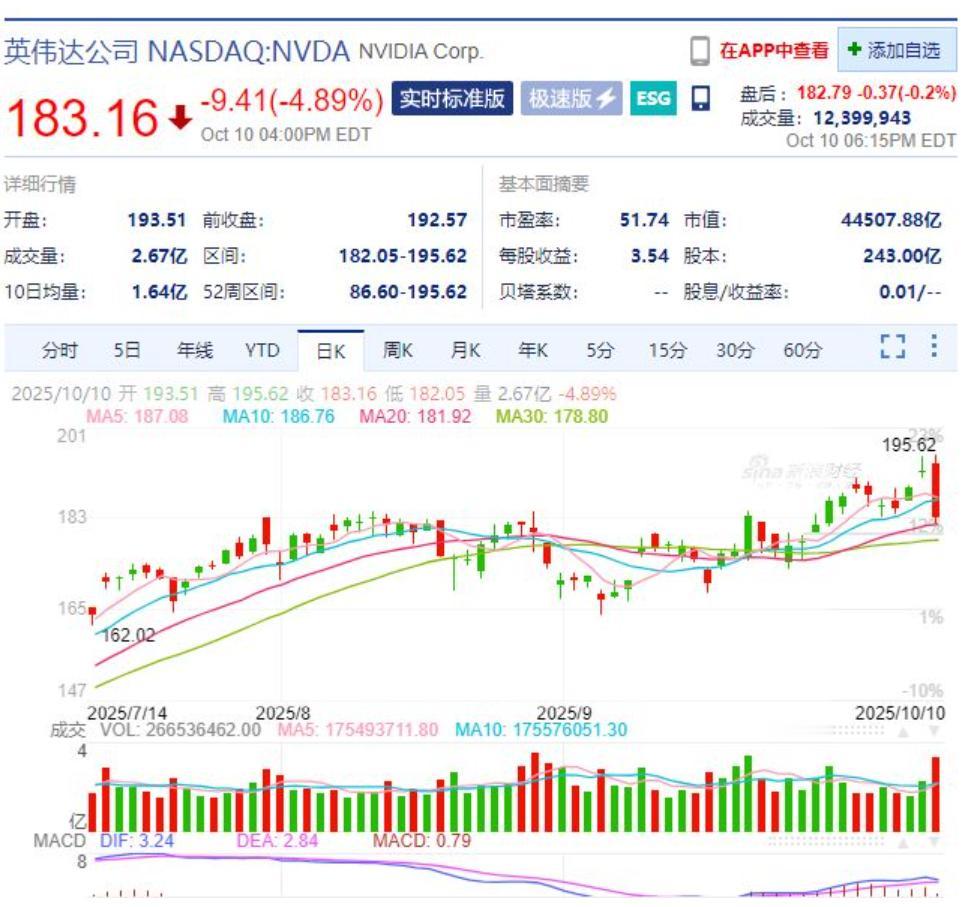Click the VOL: 266536462.00 label

(x=181, y=730)
